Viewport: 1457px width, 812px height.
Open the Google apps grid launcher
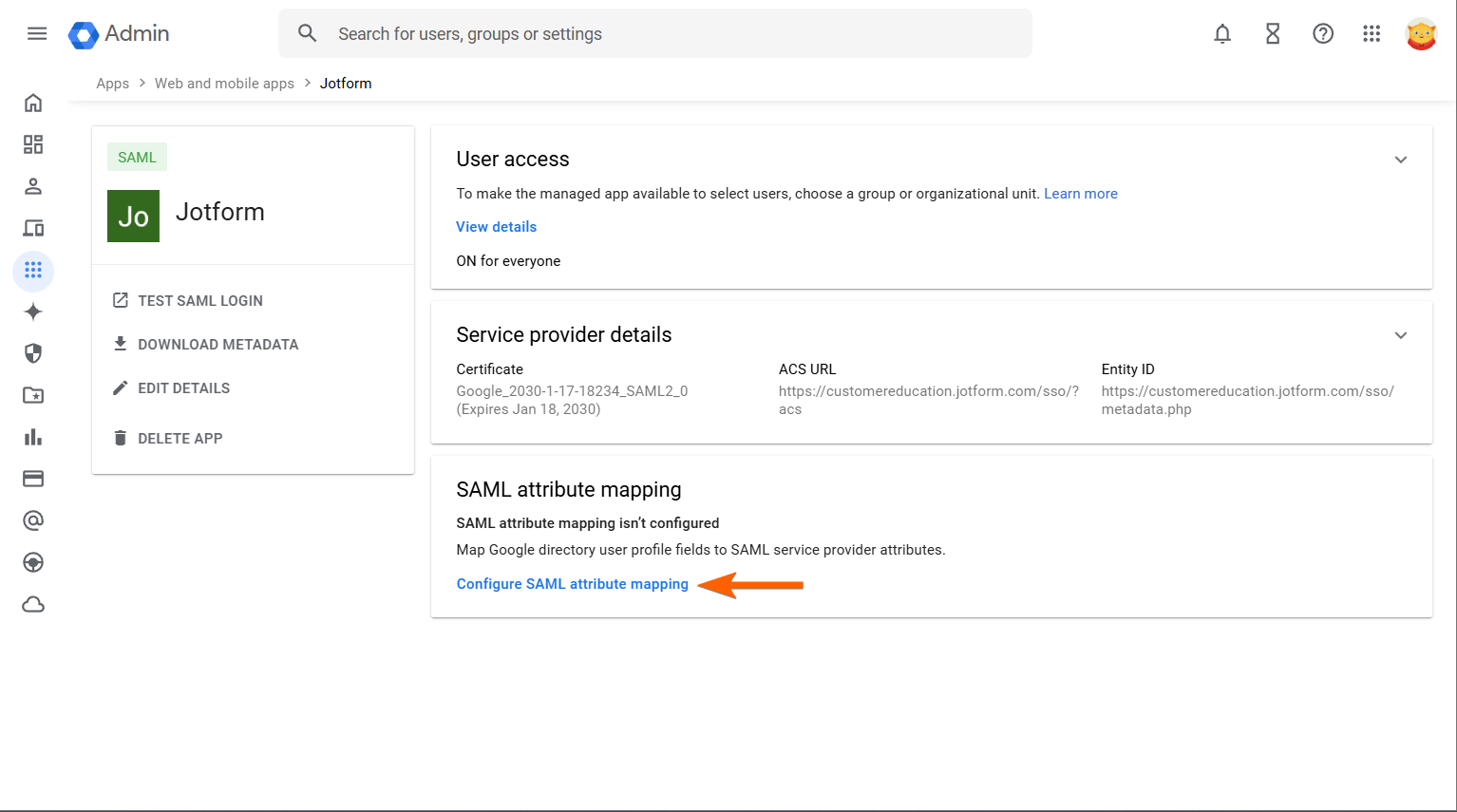[1372, 34]
